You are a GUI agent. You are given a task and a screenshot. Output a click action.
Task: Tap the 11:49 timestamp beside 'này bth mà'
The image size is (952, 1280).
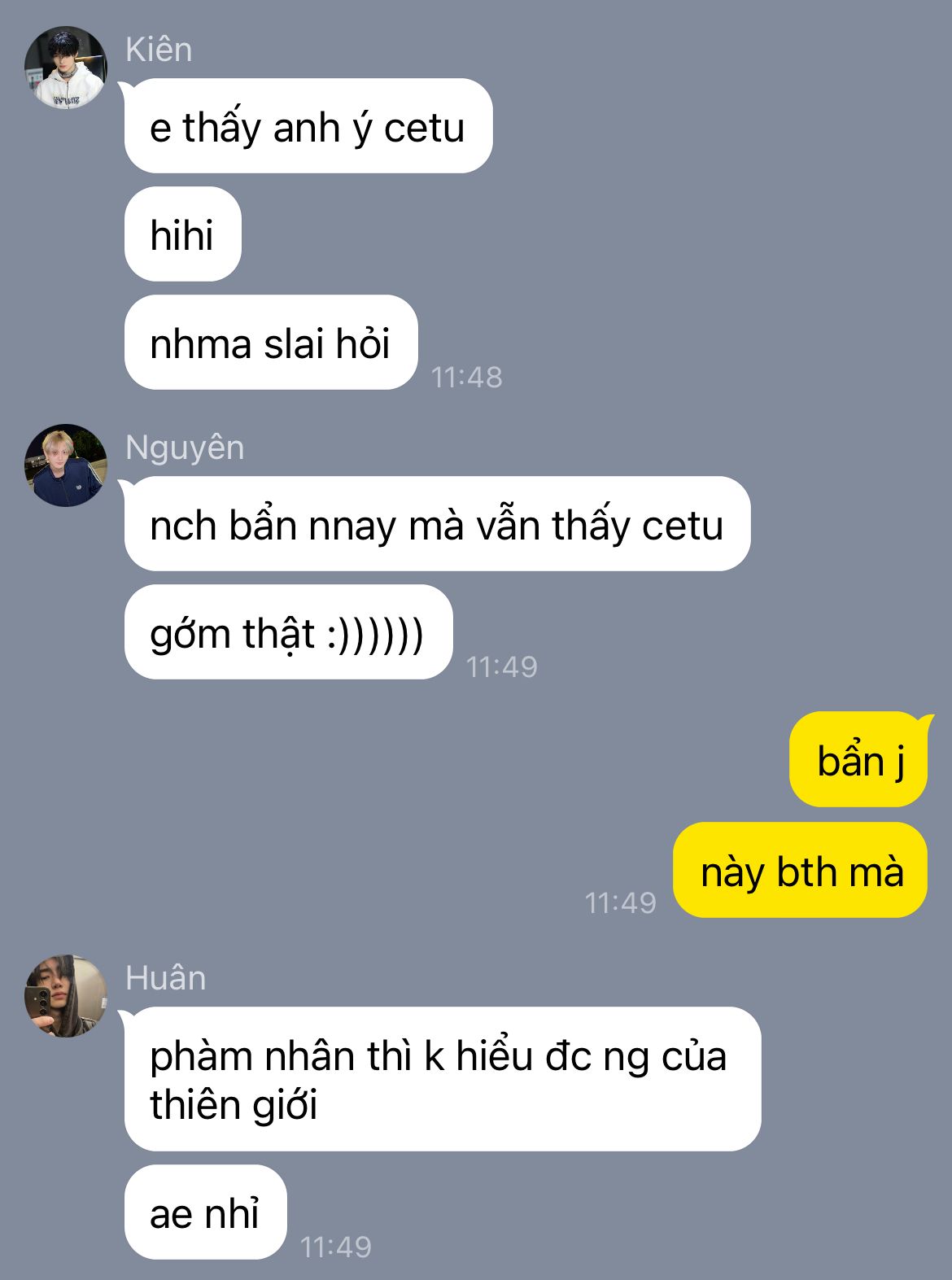(x=621, y=902)
